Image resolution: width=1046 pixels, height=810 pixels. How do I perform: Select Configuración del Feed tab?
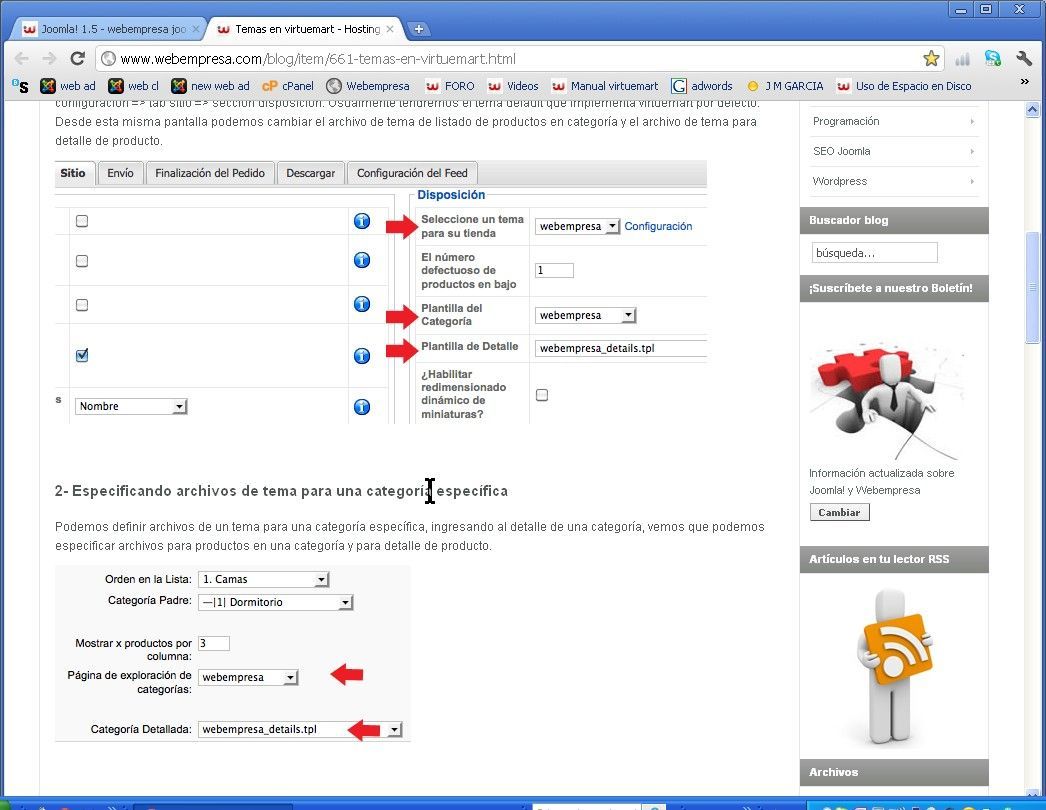click(x=412, y=173)
